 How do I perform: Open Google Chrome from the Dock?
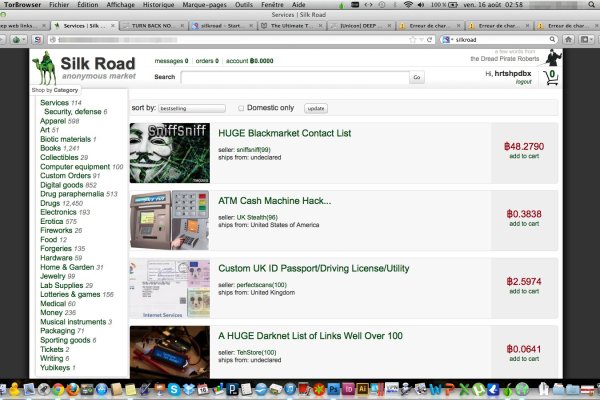click(58, 390)
